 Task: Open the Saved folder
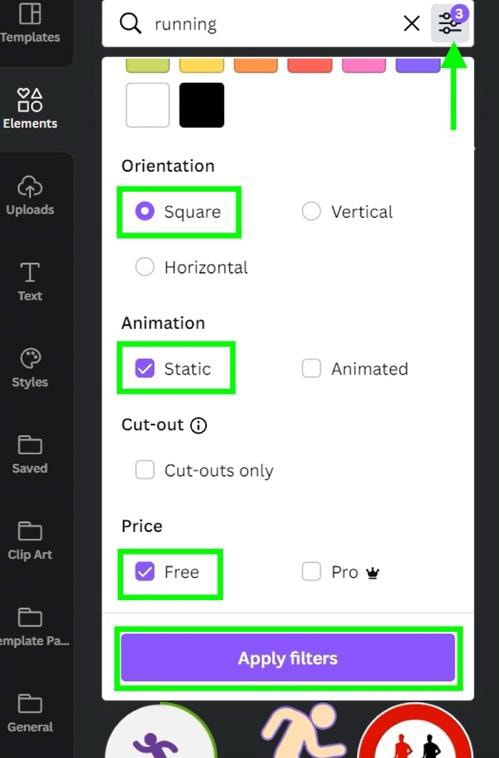(x=30, y=454)
